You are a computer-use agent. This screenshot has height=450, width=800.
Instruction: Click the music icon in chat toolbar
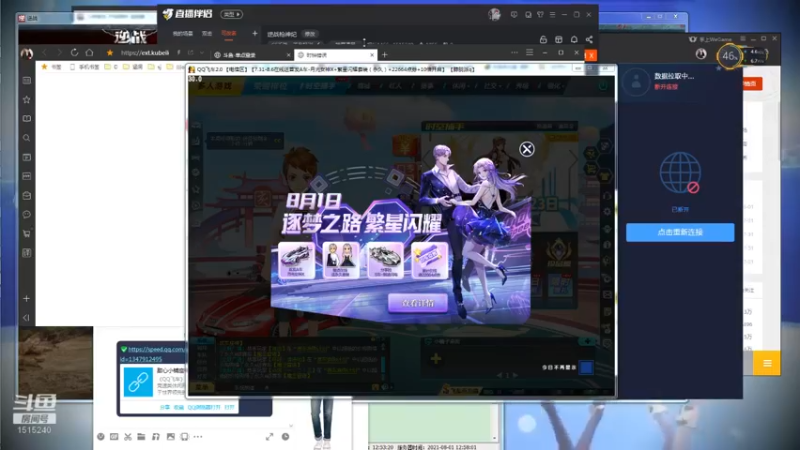(x=156, y=437)
